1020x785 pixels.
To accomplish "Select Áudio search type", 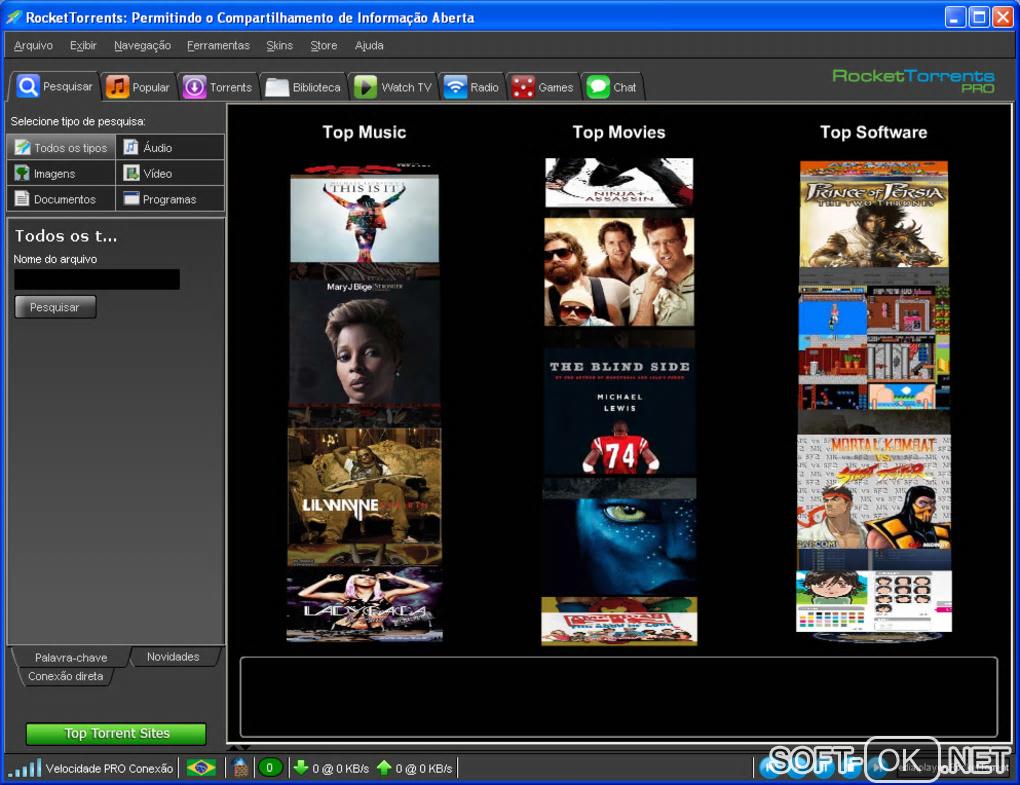I will 170,148.
